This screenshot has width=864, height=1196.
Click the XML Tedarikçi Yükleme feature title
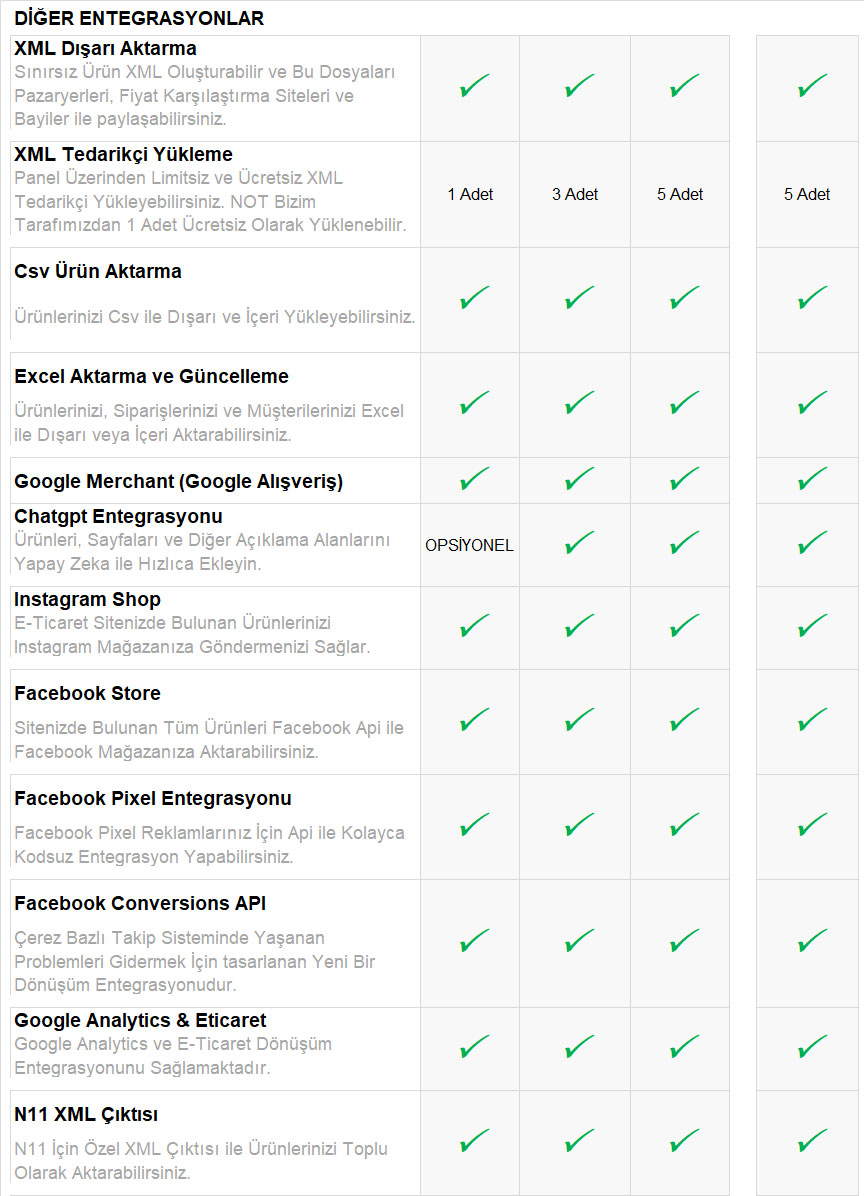pyautogui.click(x=123, y=154)
